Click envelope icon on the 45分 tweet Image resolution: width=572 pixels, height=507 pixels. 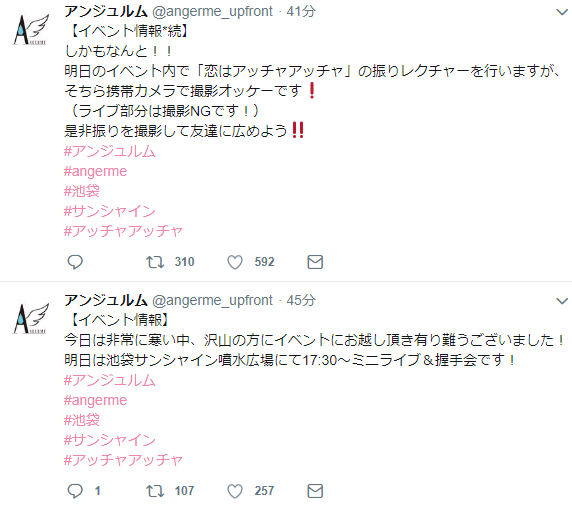click(x=315, y=491)
